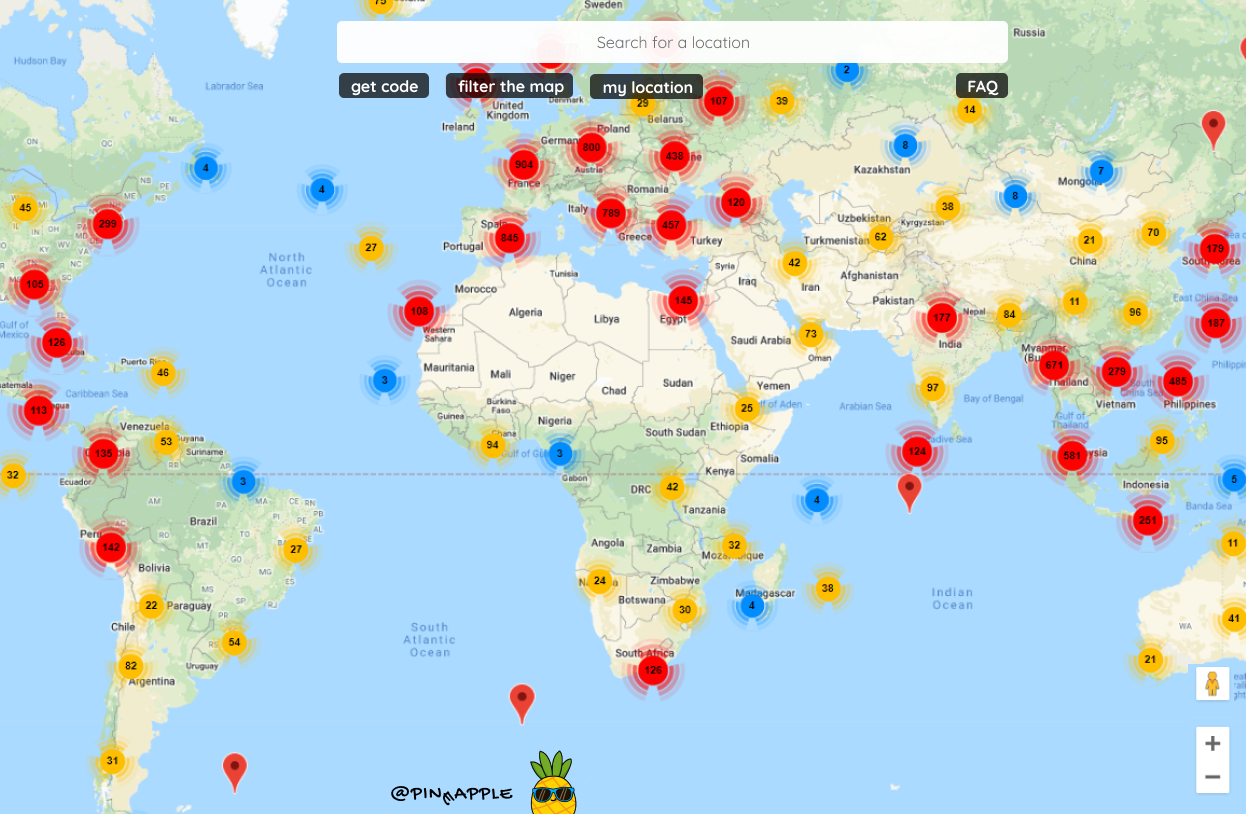Open the 120 cluster near the Black Sea
Image resolution: width=1246 pixels, height=814 pixels.
coord(736,202)
